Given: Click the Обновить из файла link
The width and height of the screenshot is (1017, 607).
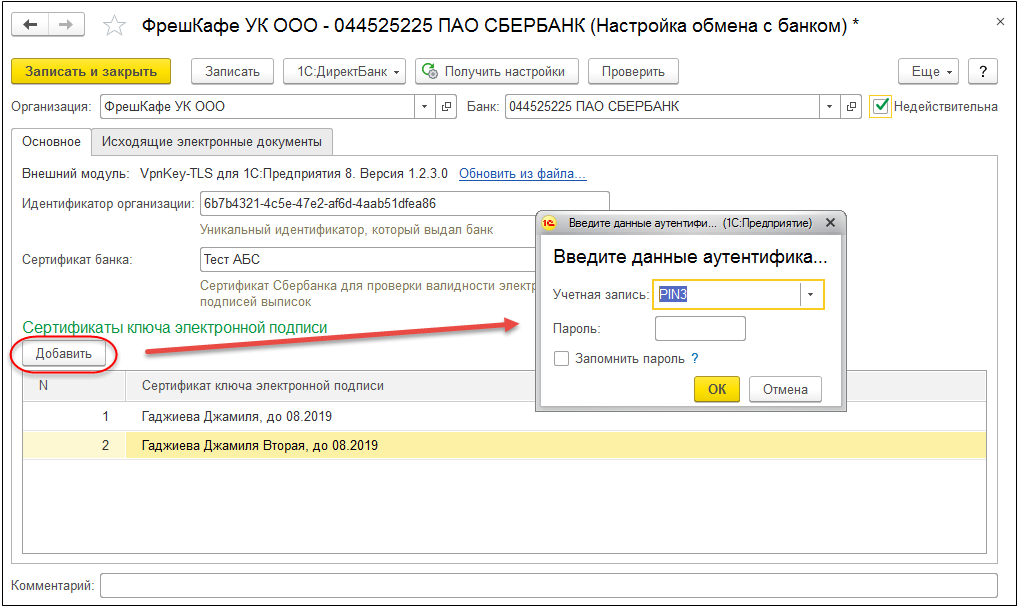Looking at the screenshot, I should point(522,174).
